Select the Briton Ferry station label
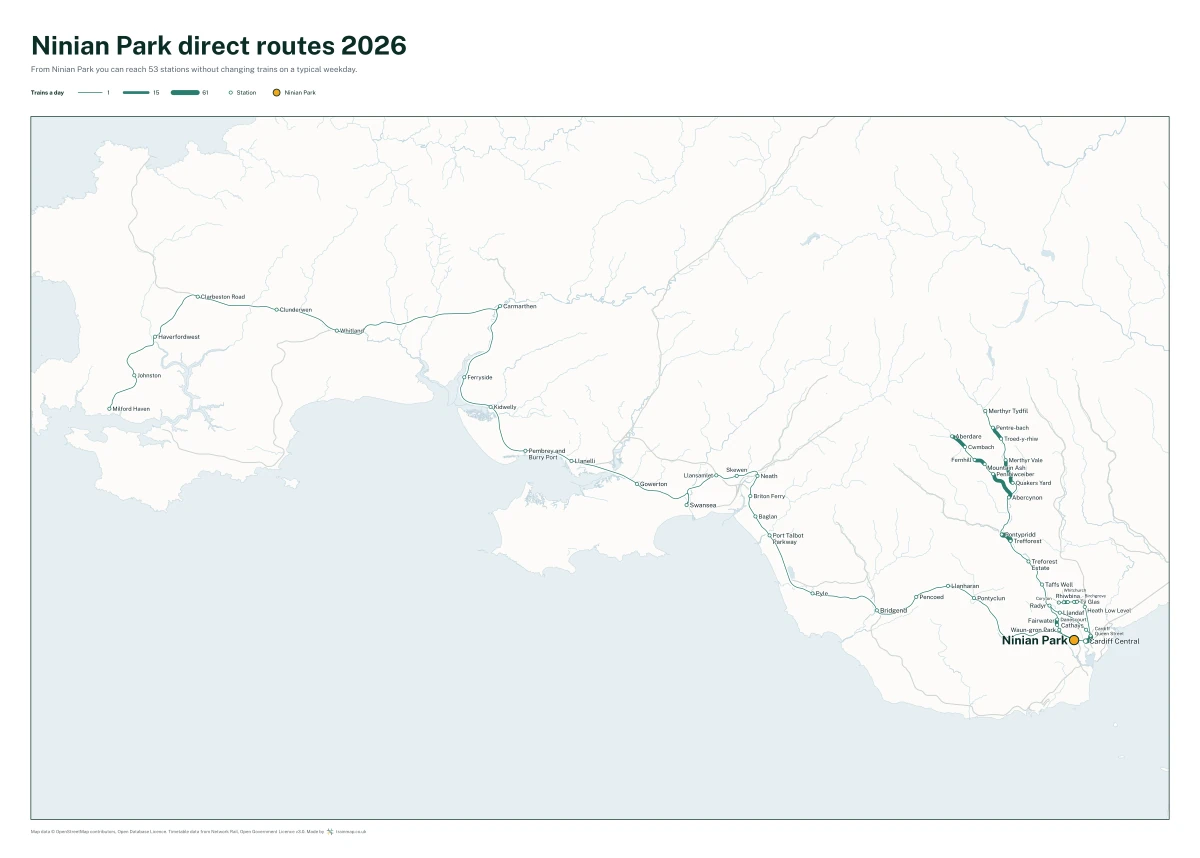 769,496
